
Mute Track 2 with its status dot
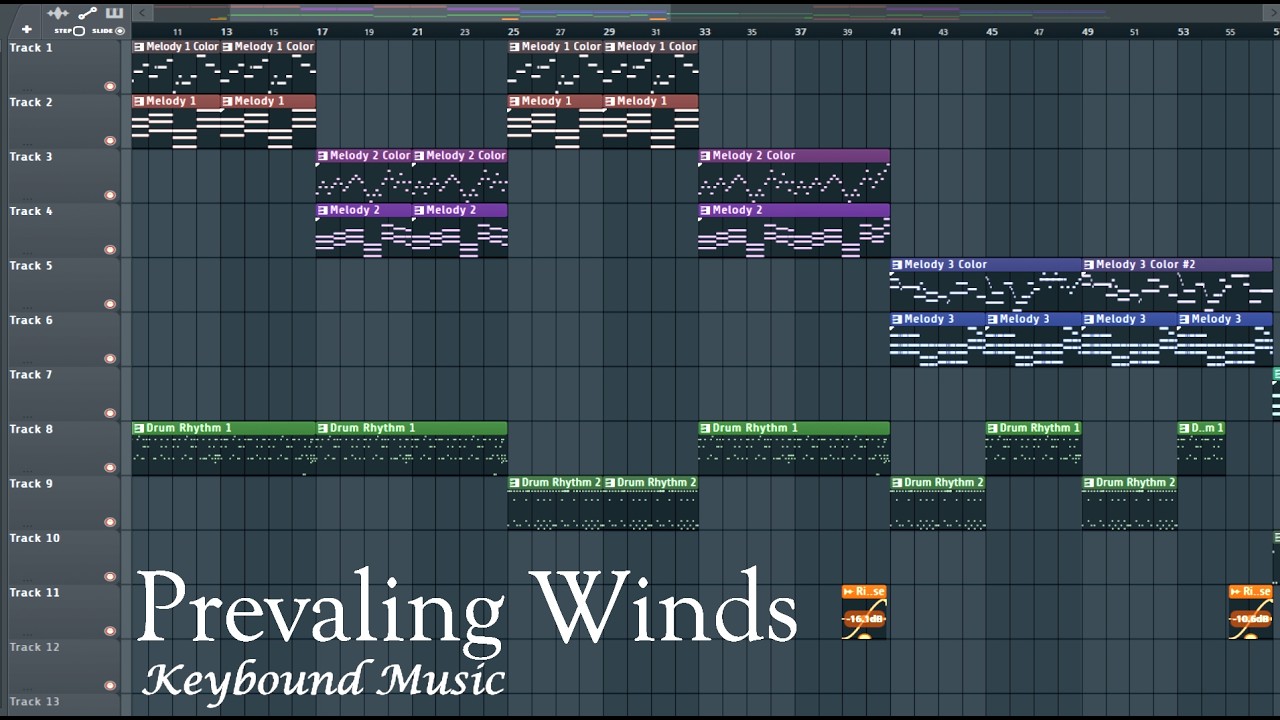pyautogui.click(x=110, y=141)
